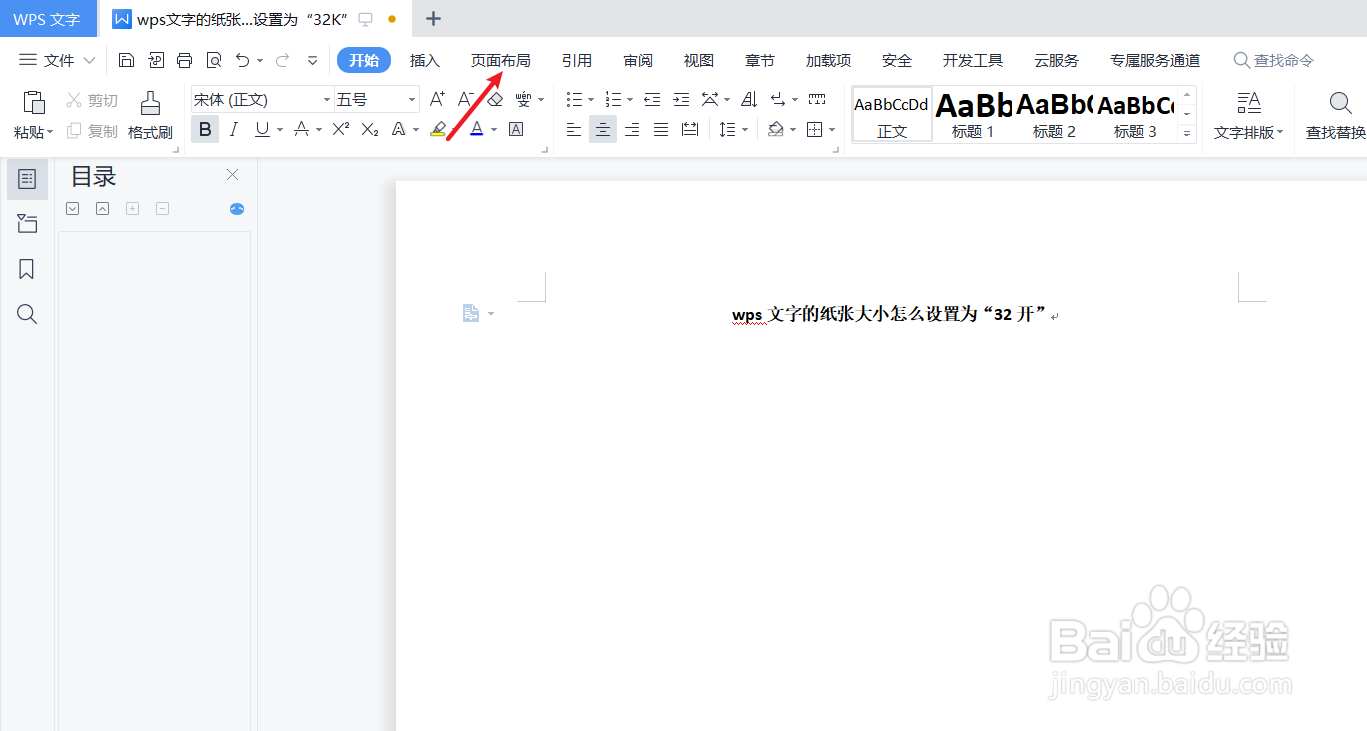Toggle Strikethrough formatting
1367x731 pixels.
(301, 129)
